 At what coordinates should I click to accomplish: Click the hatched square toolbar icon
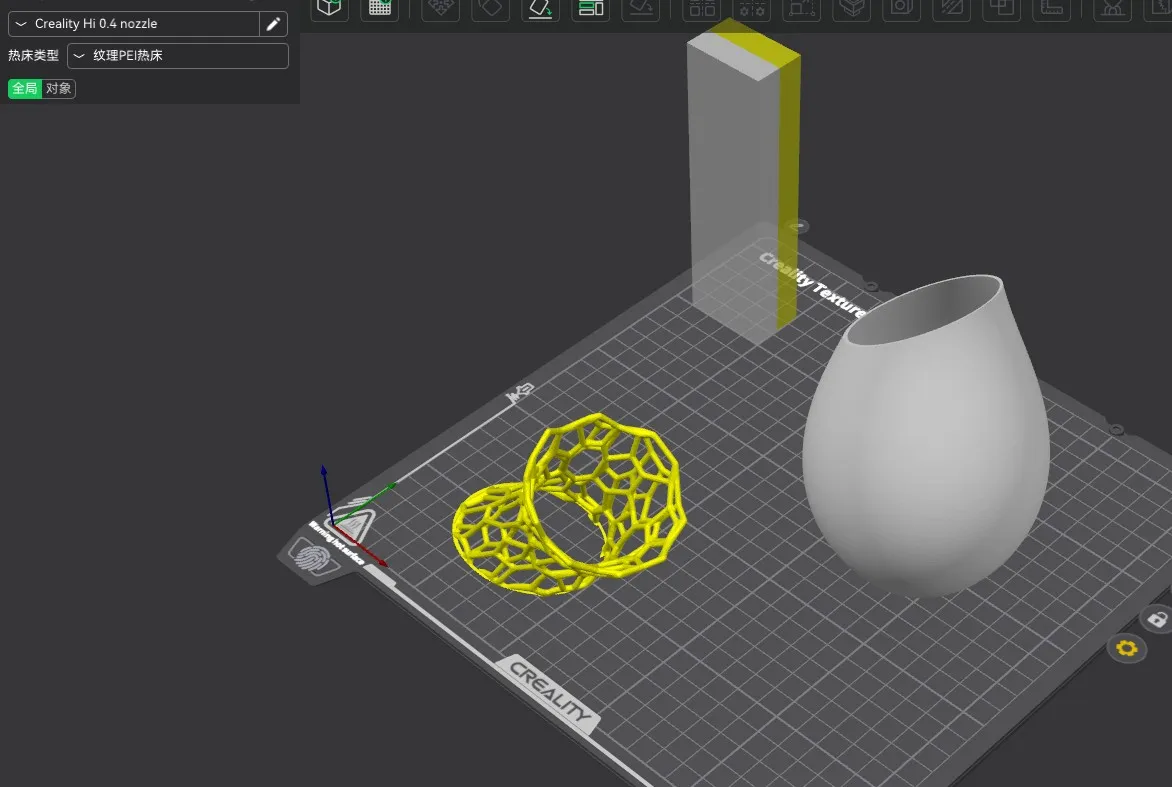(952, 9)
